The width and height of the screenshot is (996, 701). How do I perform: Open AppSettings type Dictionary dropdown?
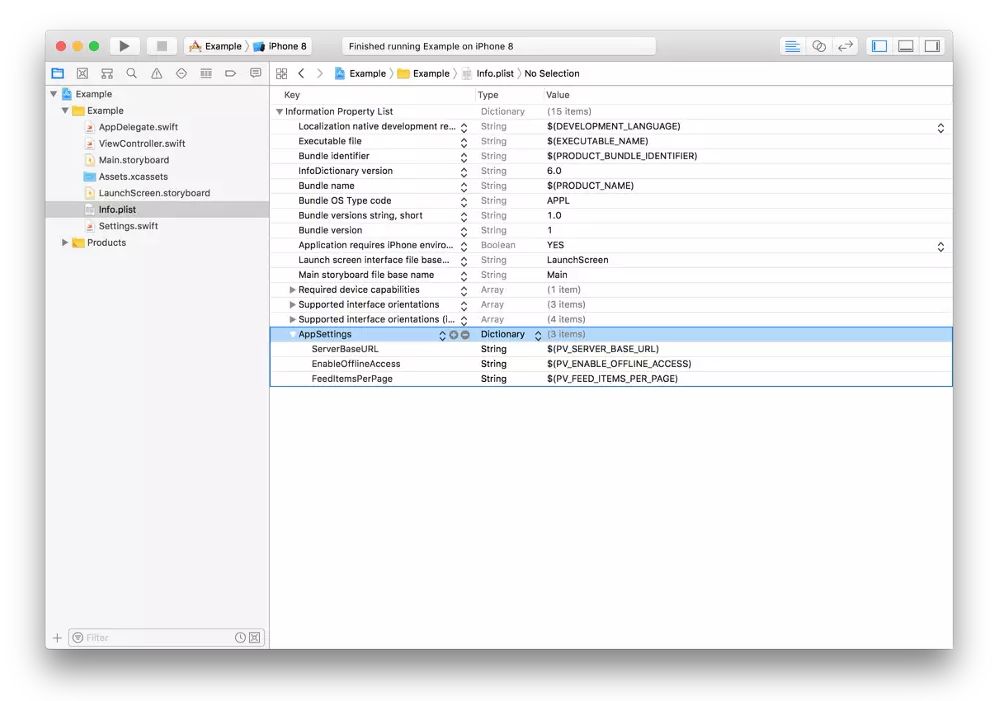(x=538, y=335)
